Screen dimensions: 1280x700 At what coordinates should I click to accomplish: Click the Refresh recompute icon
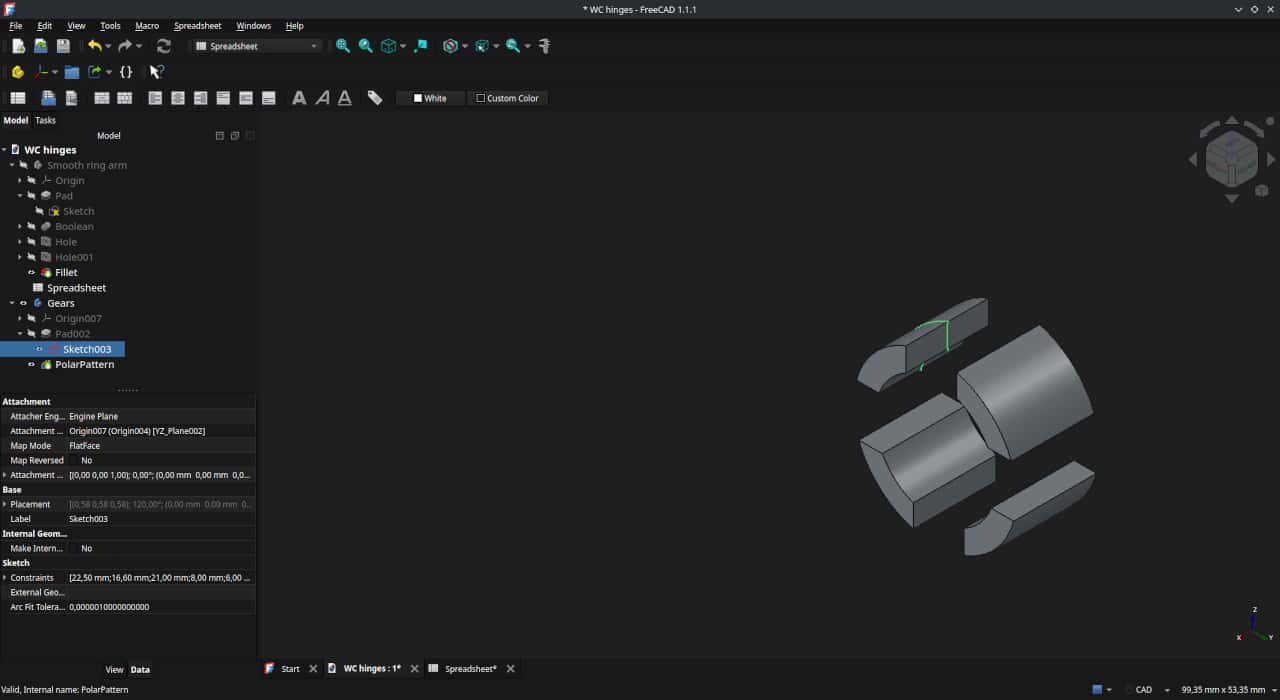[164, 46]
